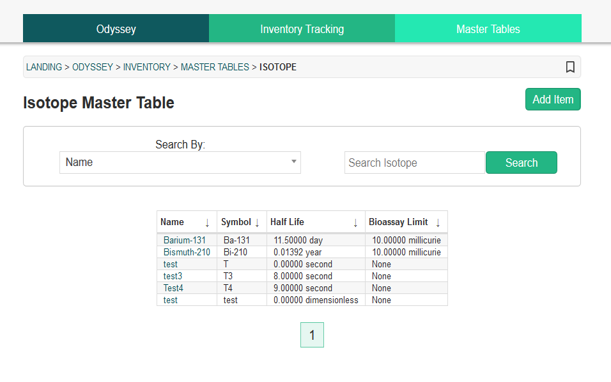Sort table by Half Life column arrow

click(355, 223)
